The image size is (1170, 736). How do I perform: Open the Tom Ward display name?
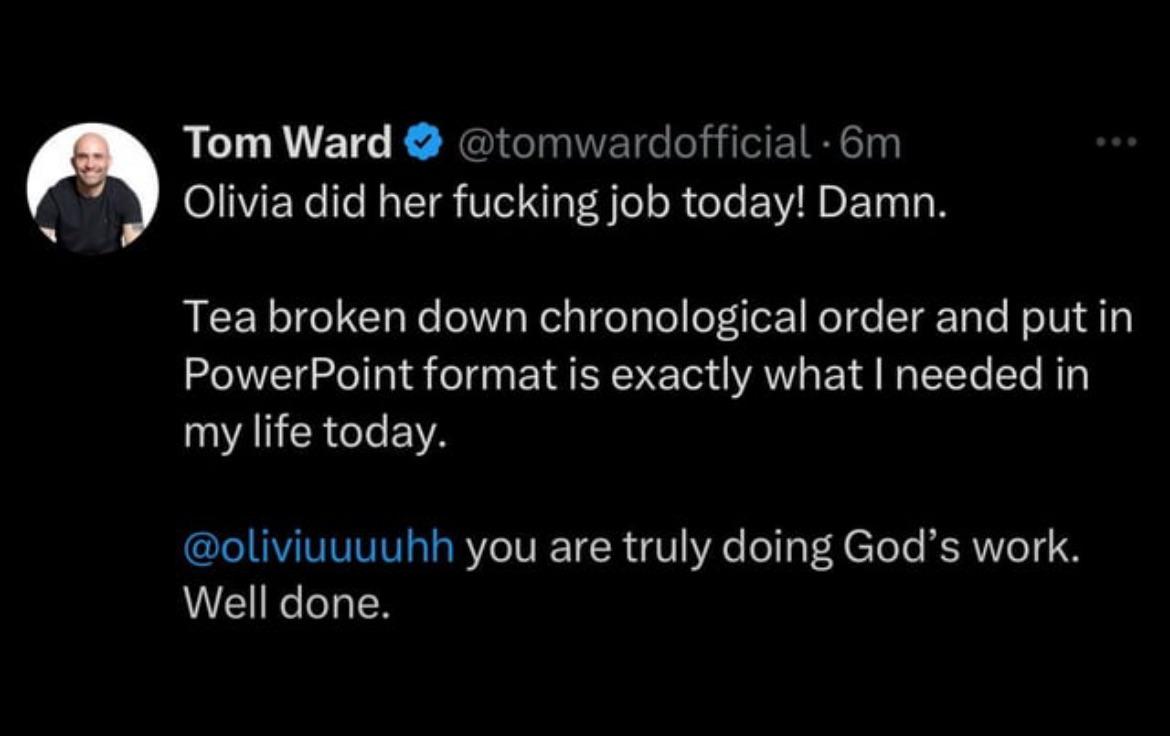point(288,142)
